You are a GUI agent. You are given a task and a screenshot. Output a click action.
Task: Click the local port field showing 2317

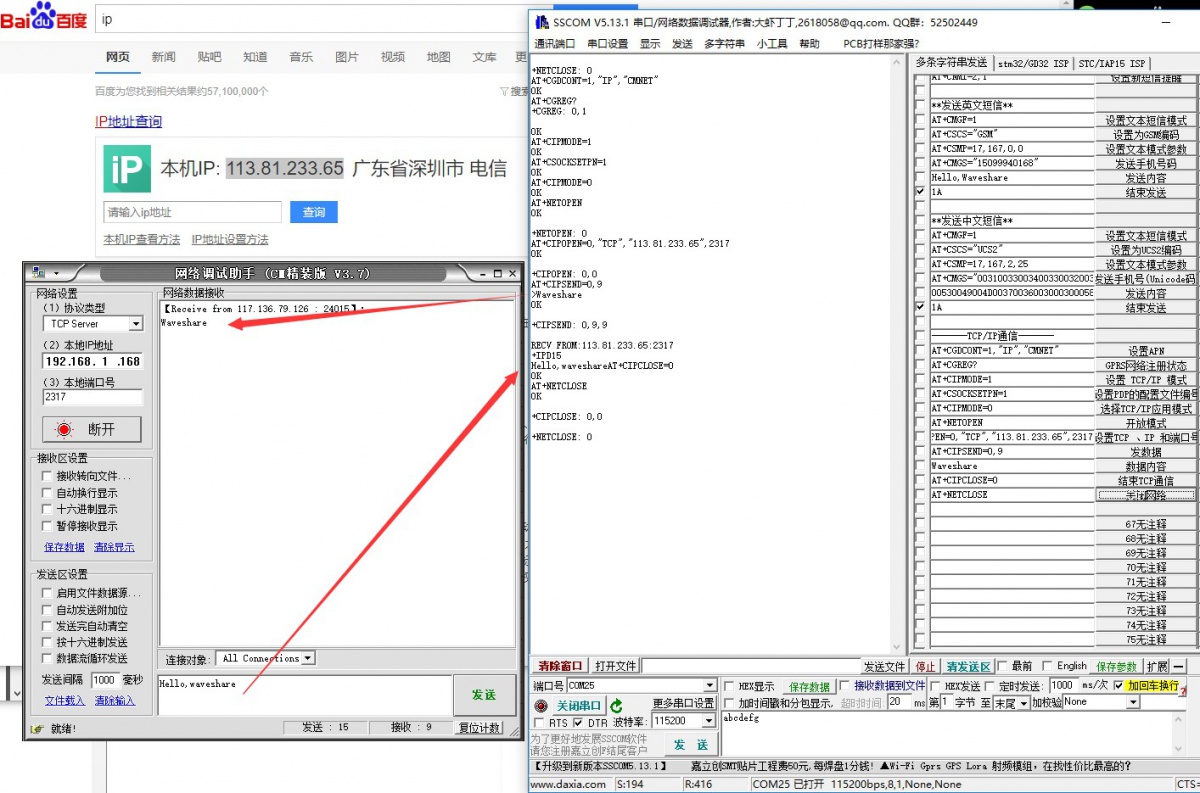tap(92, 397)
